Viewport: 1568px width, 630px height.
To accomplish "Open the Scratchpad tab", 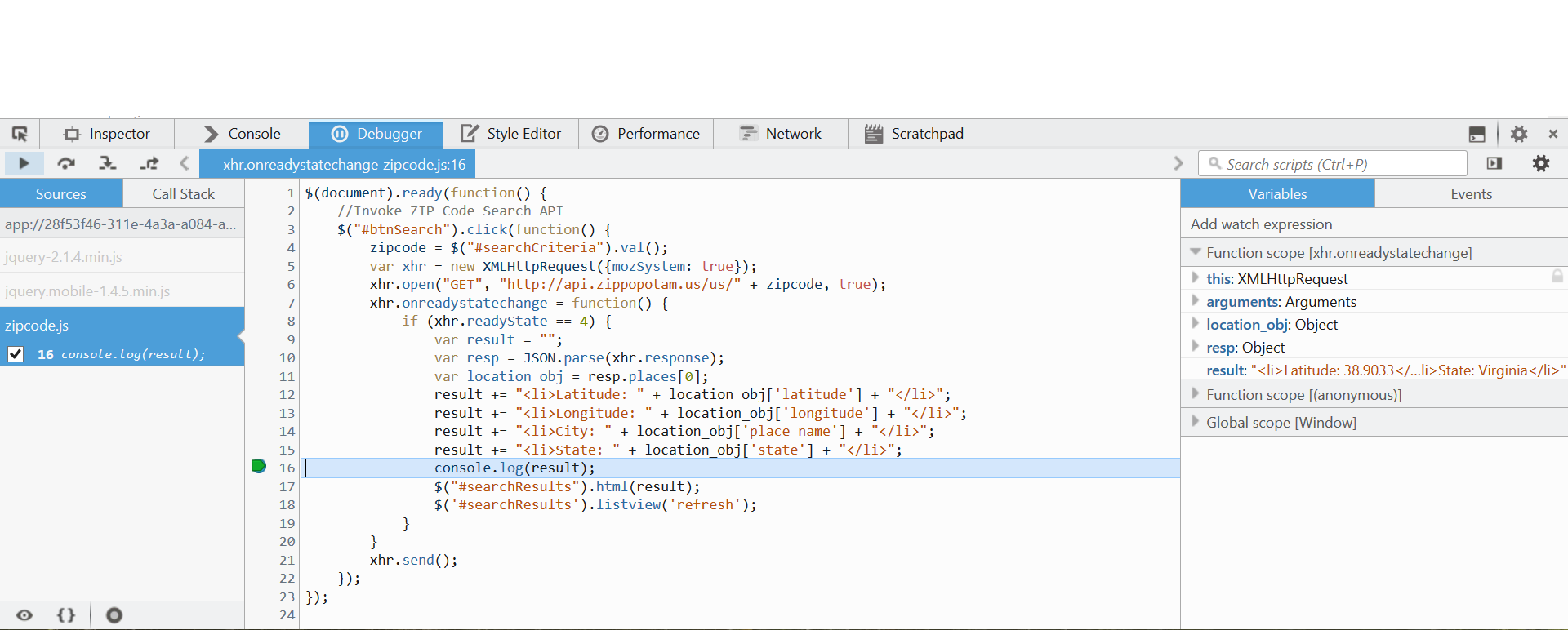I will 915,134.
